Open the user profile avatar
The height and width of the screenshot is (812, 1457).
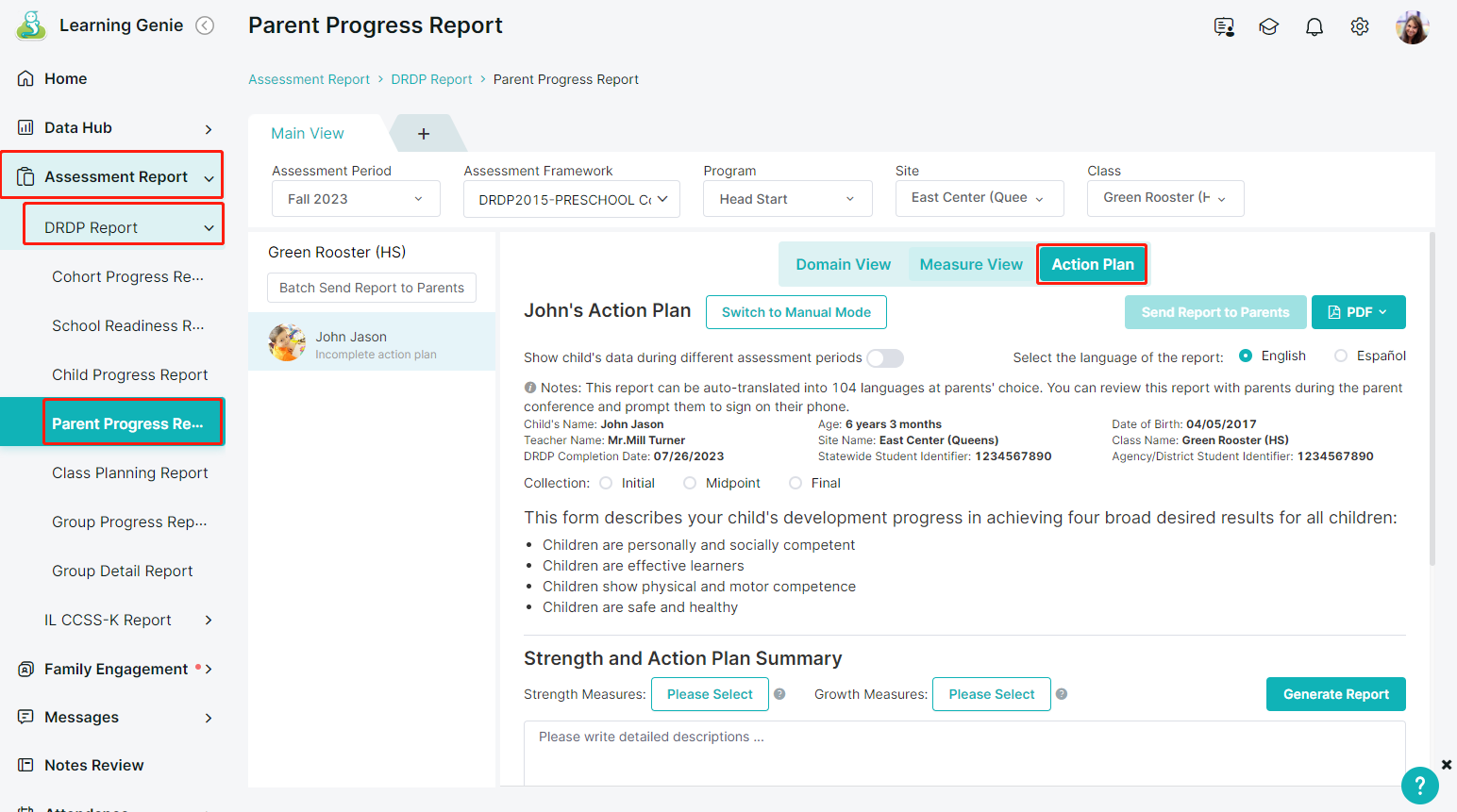(x=1413, y=27)
